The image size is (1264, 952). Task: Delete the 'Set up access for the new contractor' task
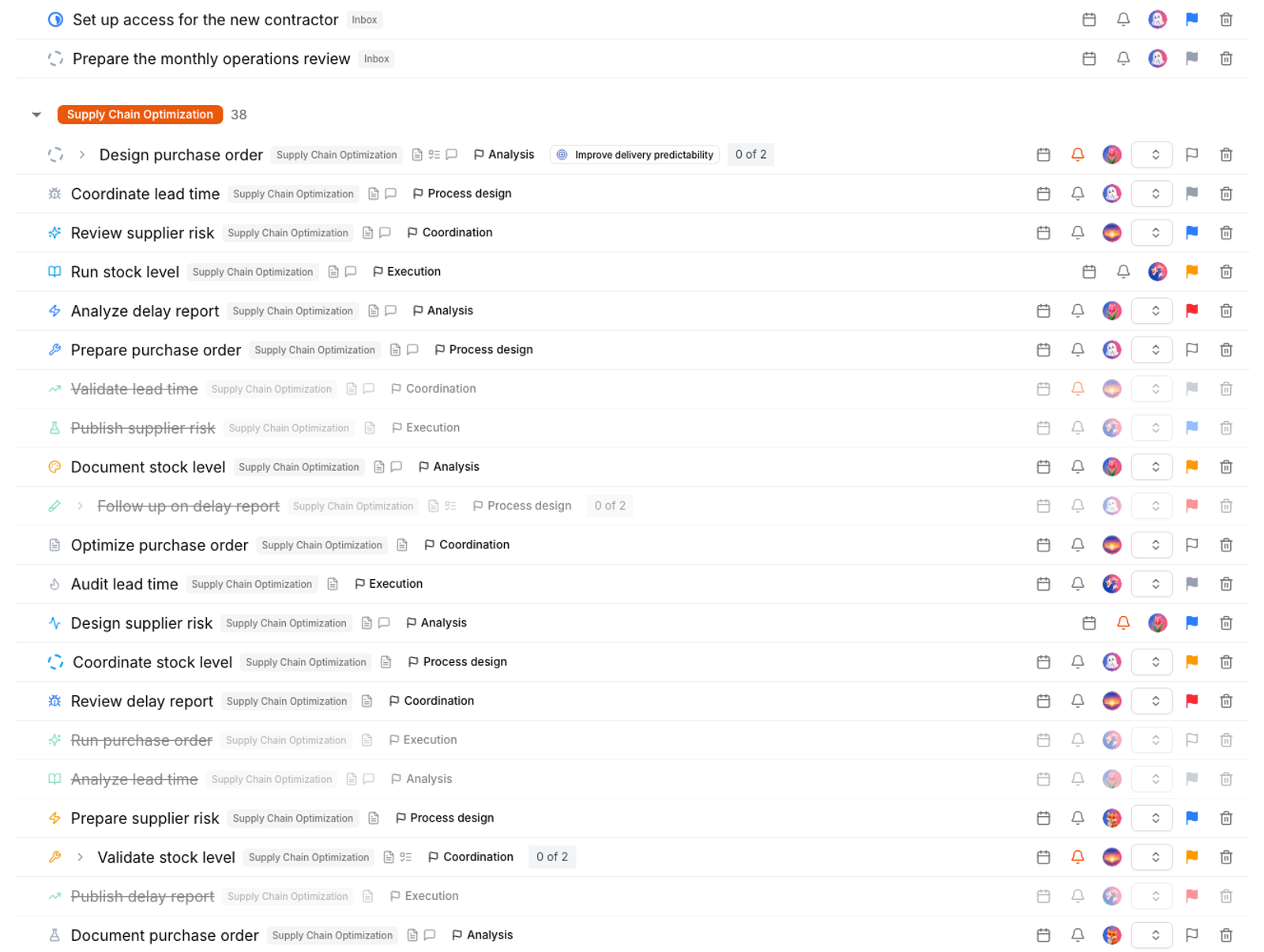1226,20
